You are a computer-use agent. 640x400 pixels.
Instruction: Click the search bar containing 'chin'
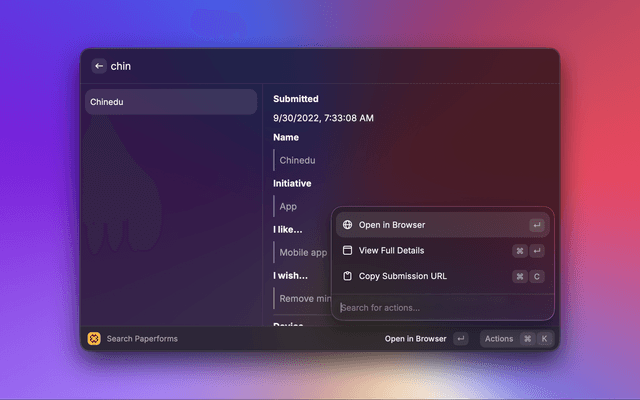point(320,66)
